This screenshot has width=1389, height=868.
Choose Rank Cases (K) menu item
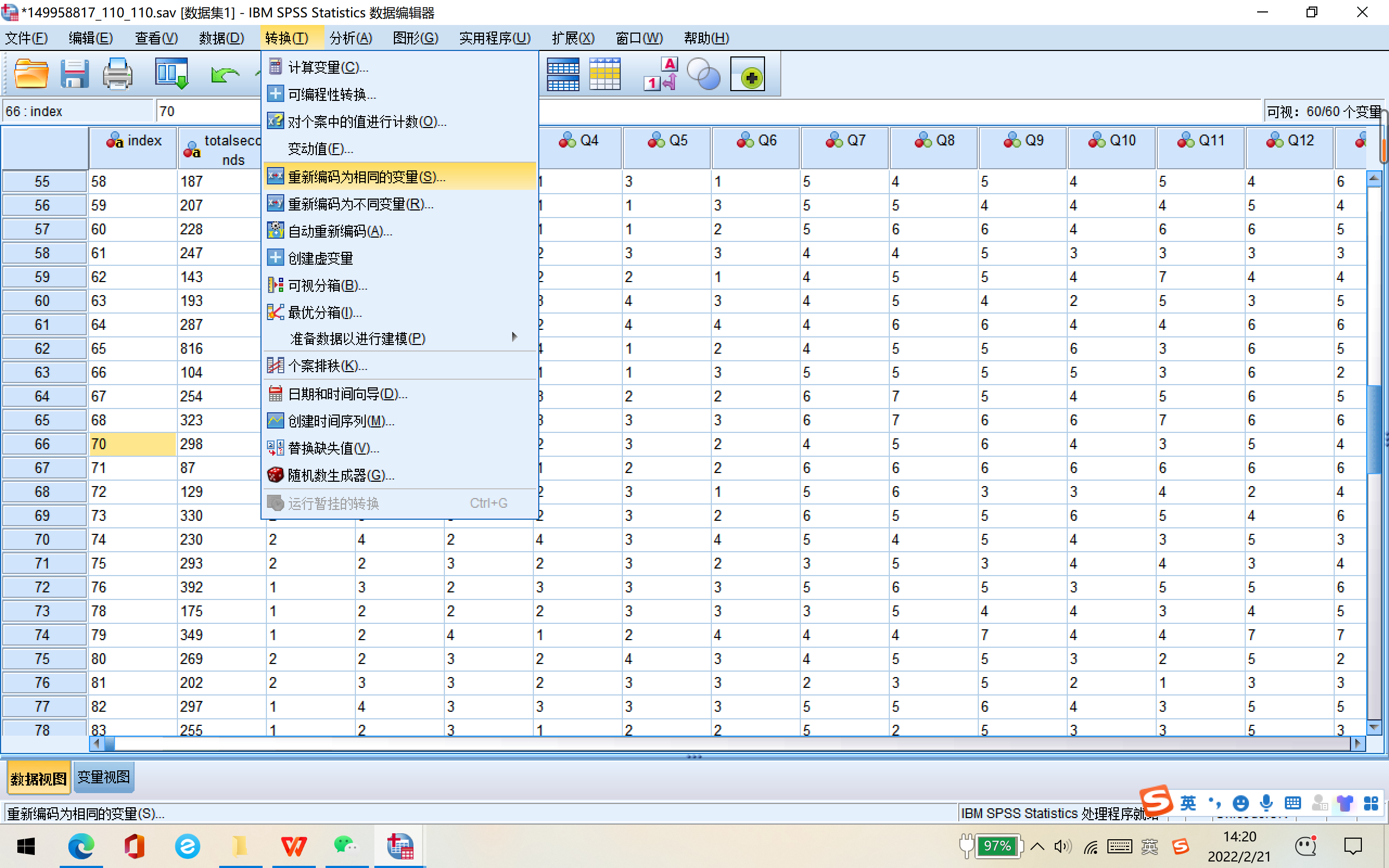pyautogui.click(x=399, y=366)
